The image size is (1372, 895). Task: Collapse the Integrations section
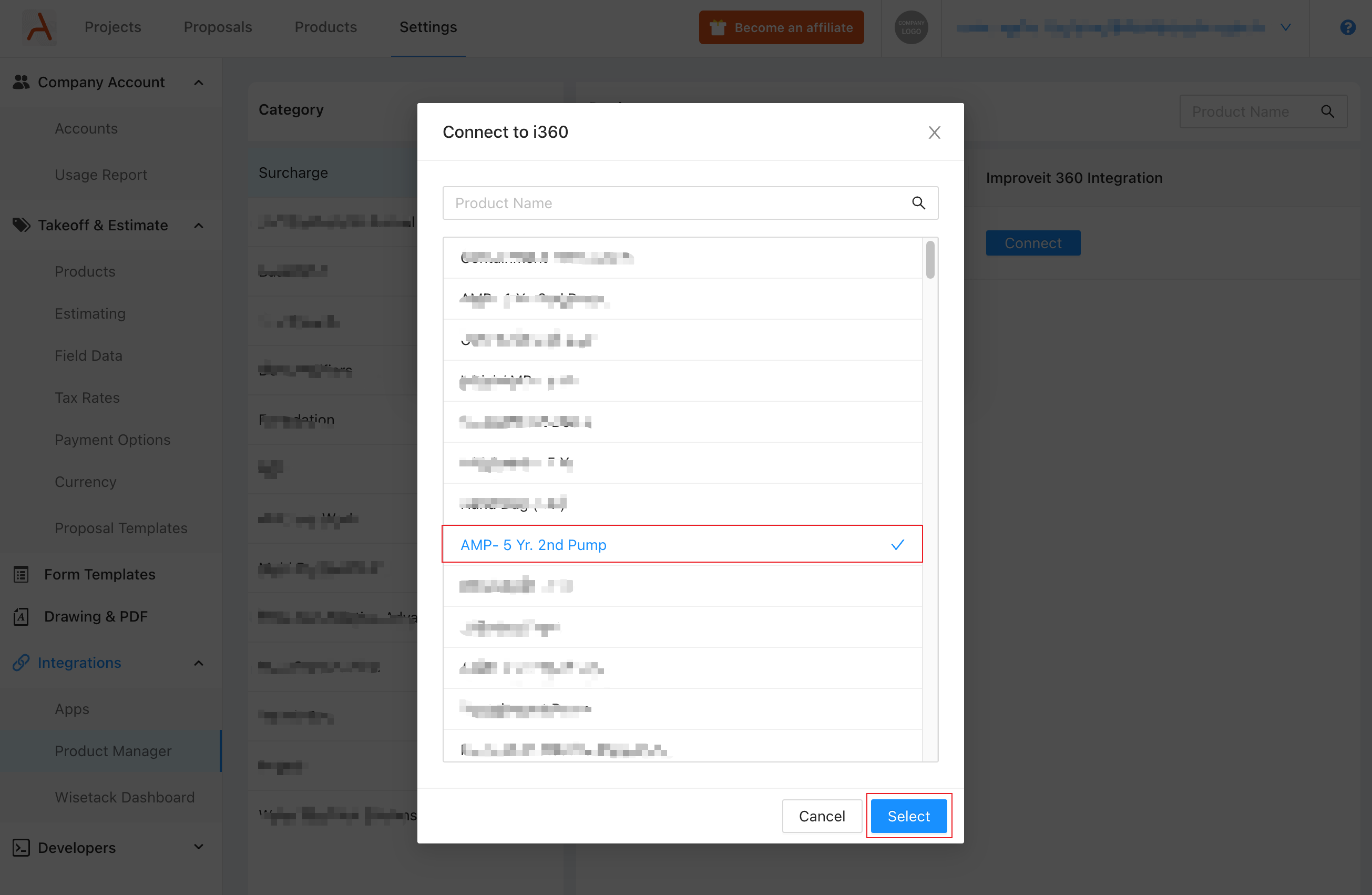(x=199, y=663)
